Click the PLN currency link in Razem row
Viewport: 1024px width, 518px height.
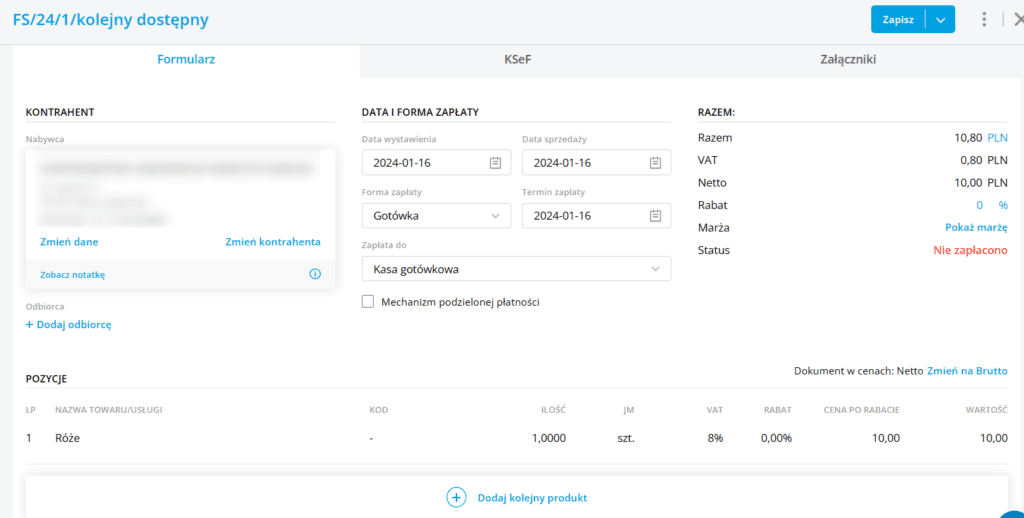coord(997,138)
